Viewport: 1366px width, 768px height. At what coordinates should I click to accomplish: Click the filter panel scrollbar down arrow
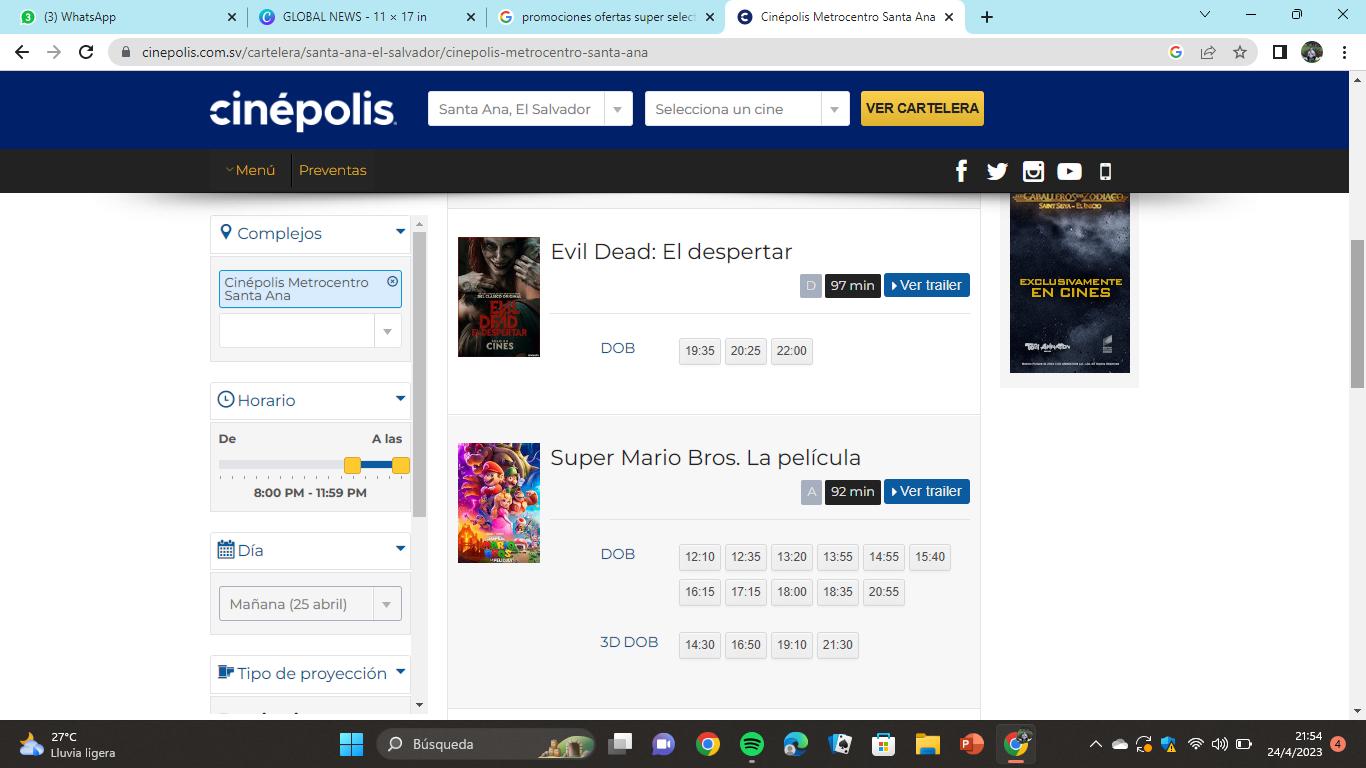pyautogui.click(x=420, y=705)
